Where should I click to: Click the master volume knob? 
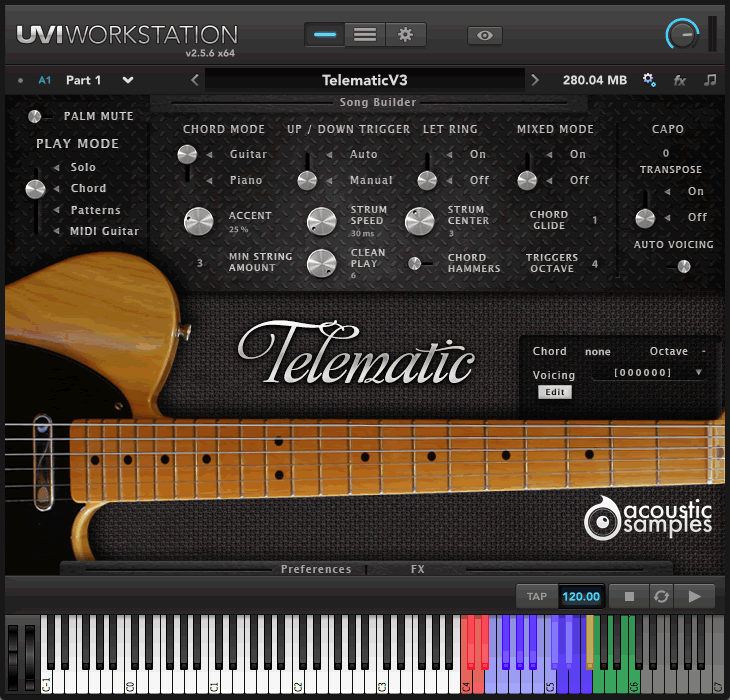click(x=682, y=34)
